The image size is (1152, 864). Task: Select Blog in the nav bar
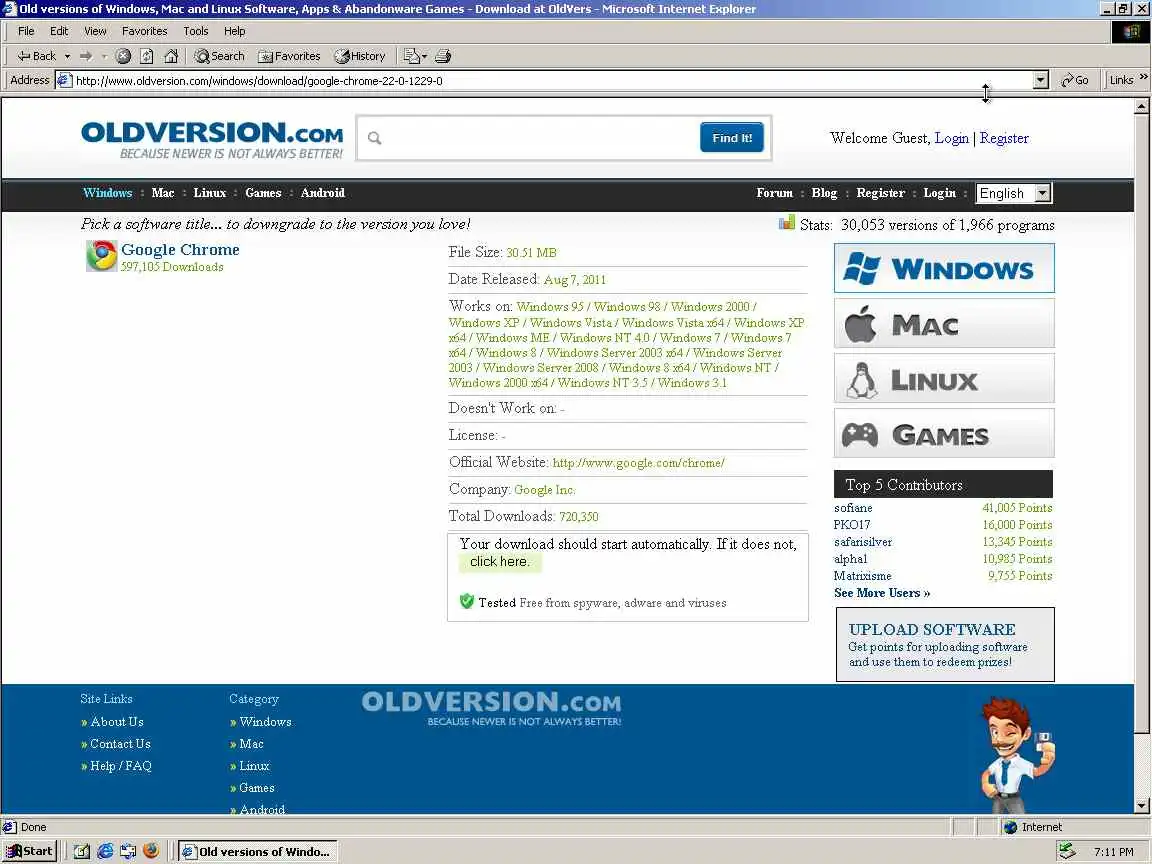point(824,192)
